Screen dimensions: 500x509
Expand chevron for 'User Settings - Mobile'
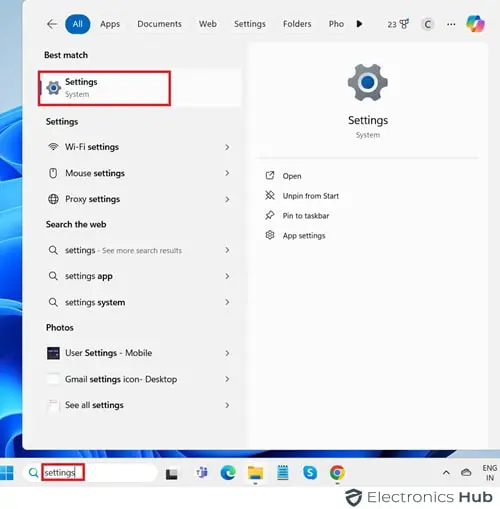point(227,353)
